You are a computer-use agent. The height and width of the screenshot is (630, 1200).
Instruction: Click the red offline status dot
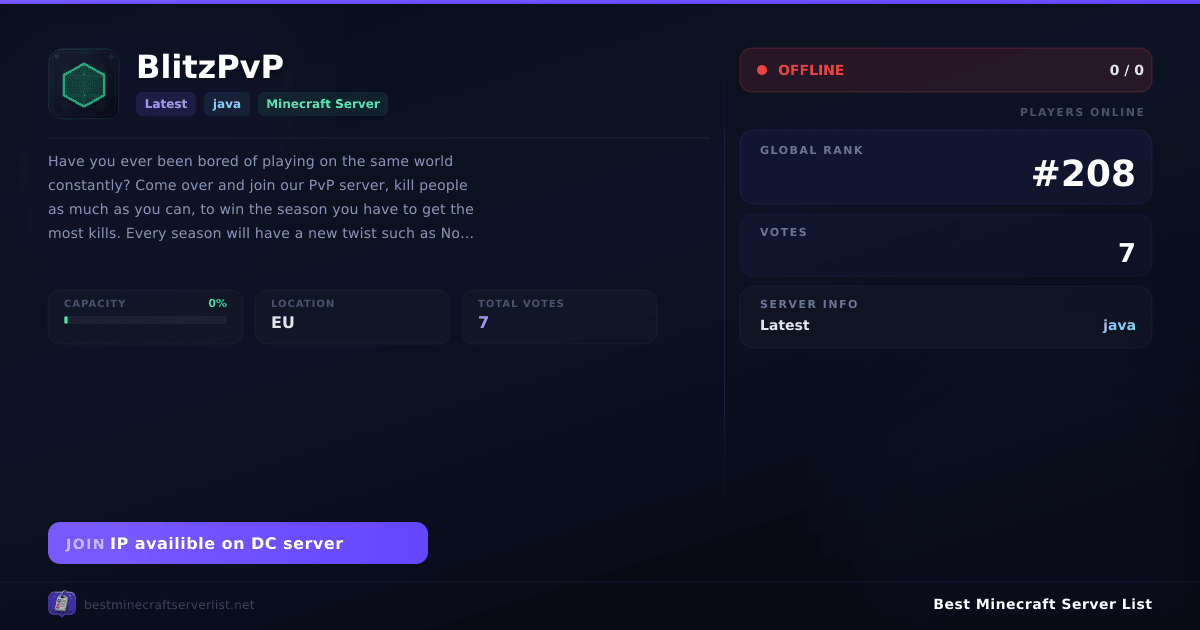762,70
